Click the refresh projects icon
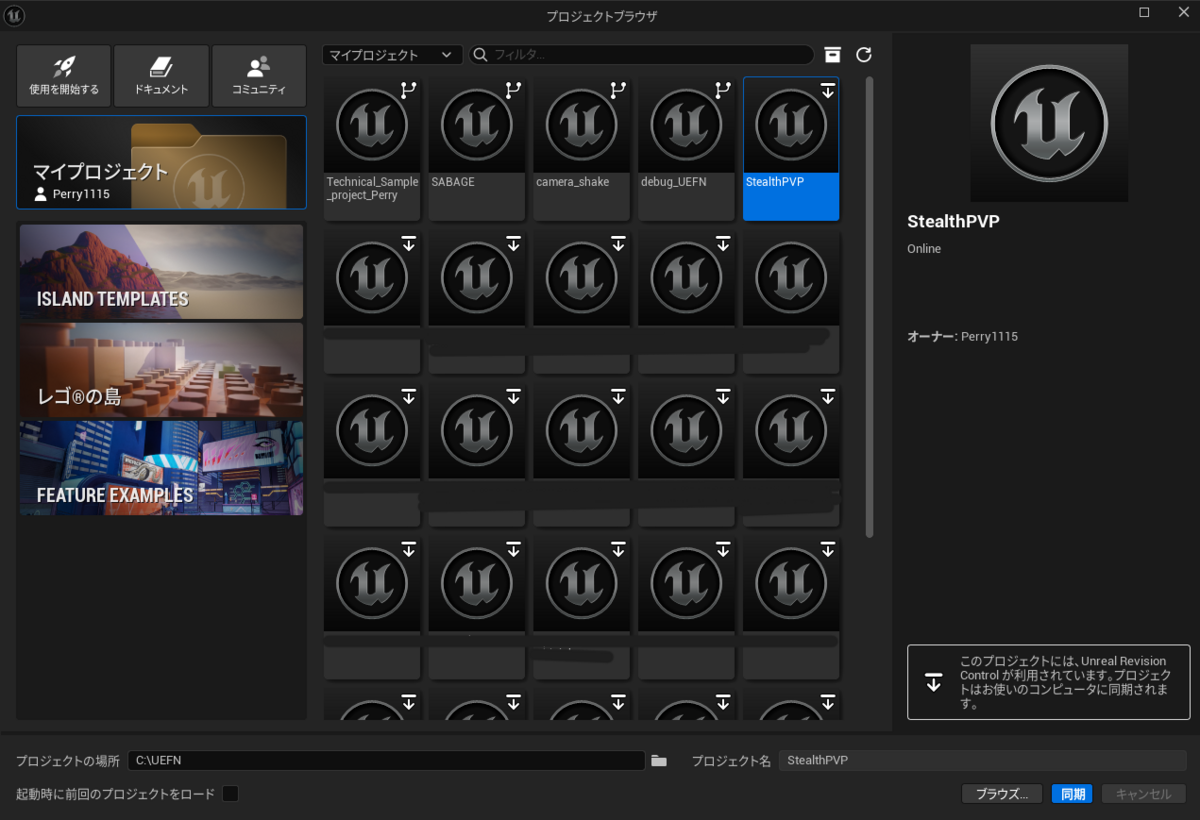The width and height of the screenshot is (1200, 820). pos(864,55)
